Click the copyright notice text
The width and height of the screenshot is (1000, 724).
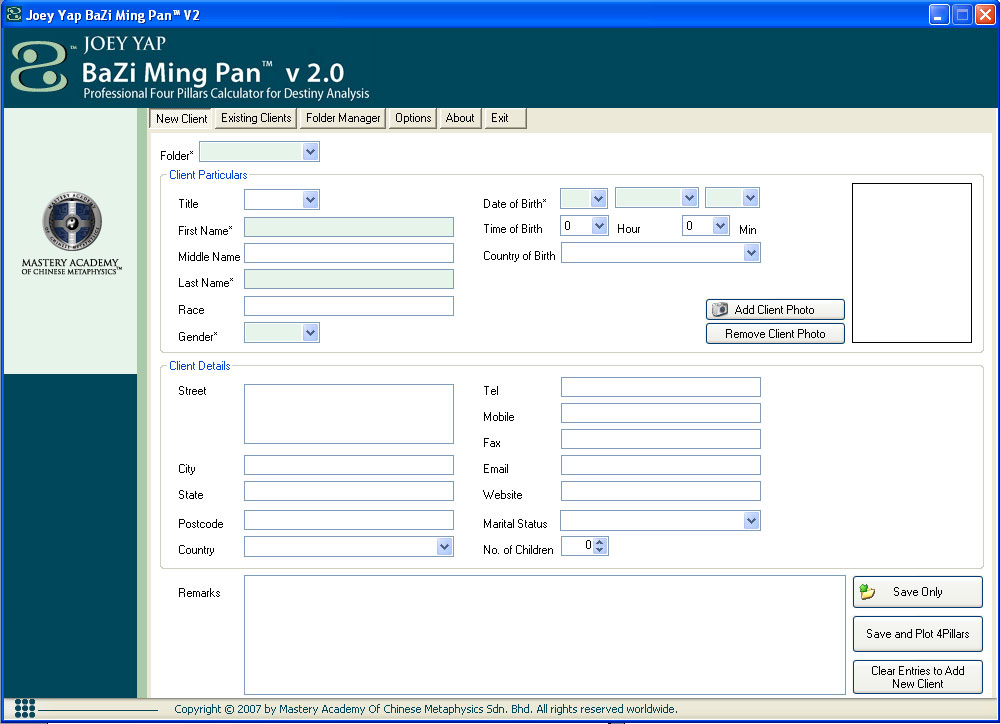tap(425, 709)
